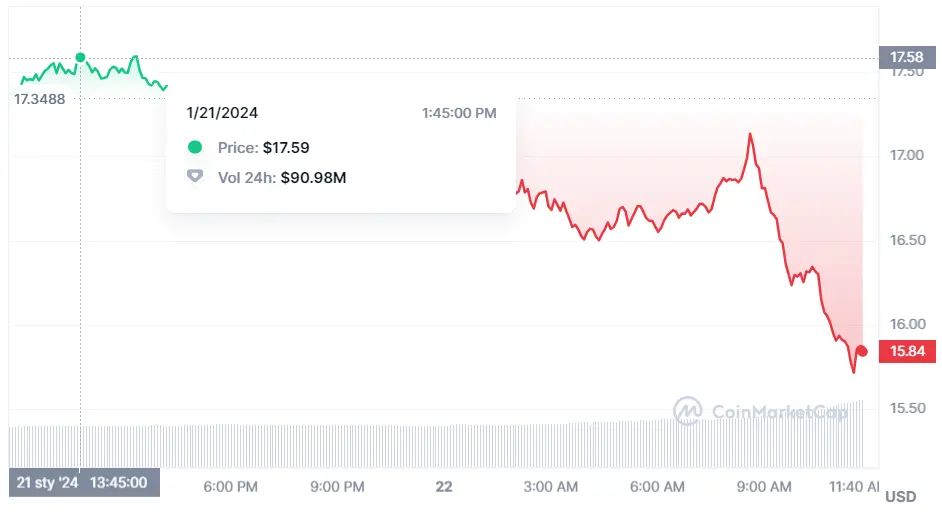Click the 9:00 PM time axis label

tap(338, 487)
